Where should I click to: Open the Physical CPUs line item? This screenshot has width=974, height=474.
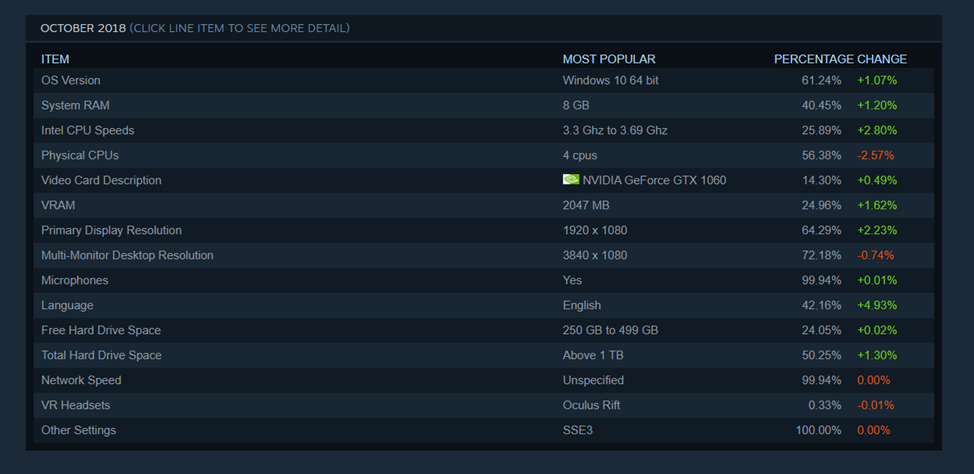[x=80, y=155]
